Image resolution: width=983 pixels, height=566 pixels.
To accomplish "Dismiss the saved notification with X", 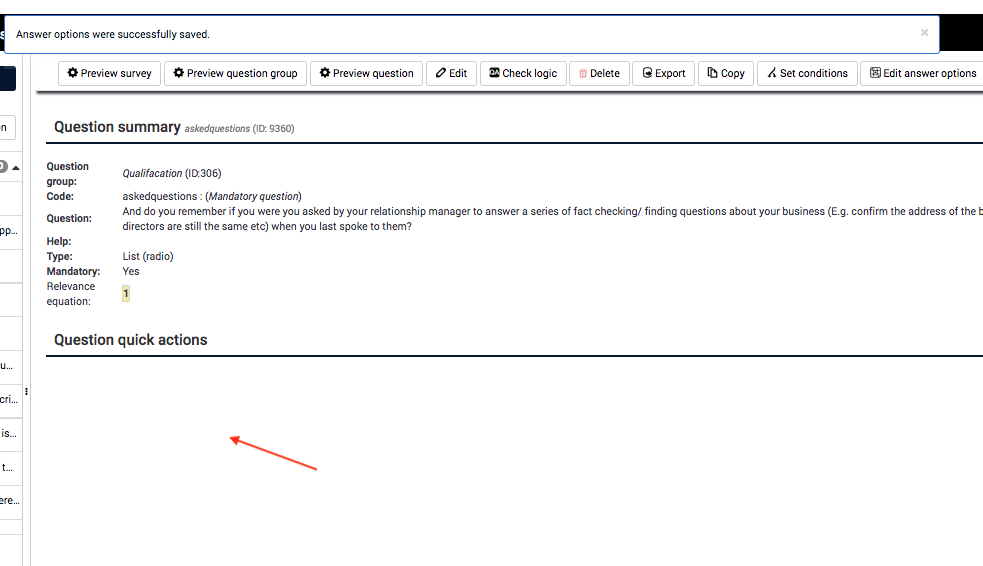I will tap(924, 33).
